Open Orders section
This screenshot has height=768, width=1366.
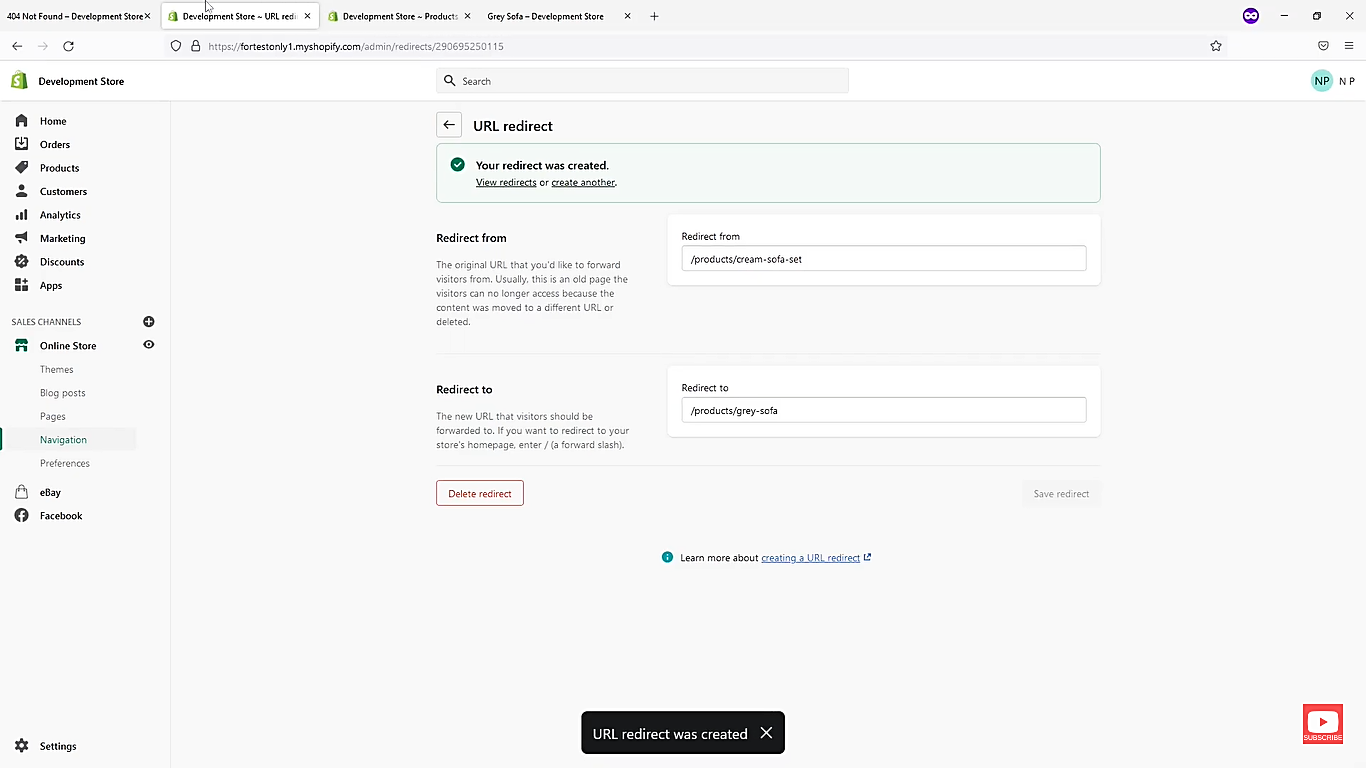(55, 144)
